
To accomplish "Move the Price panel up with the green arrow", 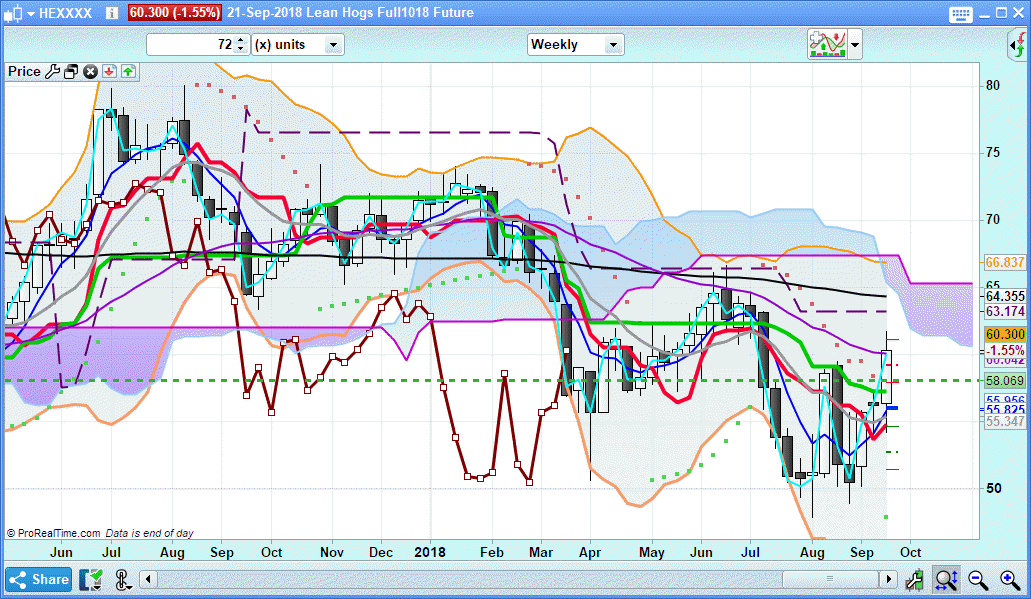I will point(128,72).
